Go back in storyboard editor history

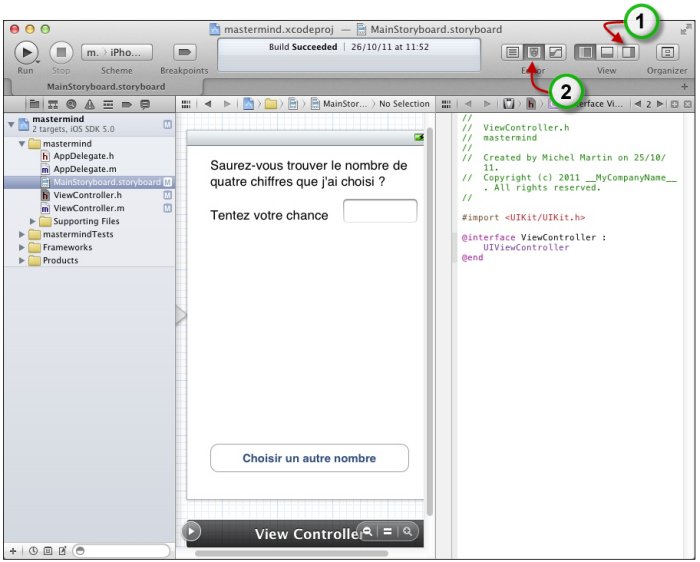[x=208, y=104]
